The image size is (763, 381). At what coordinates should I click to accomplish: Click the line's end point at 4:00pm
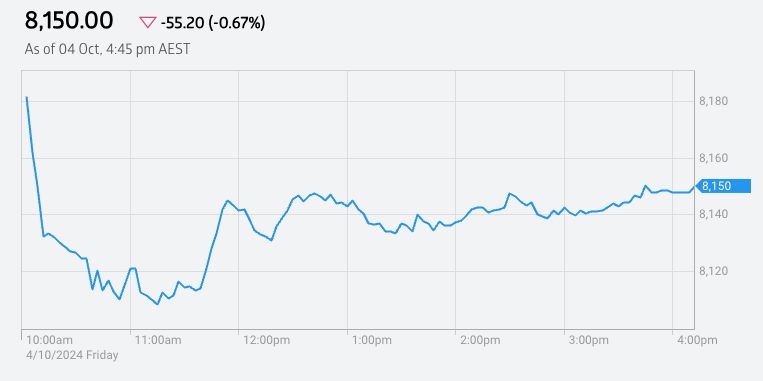coord(694,186)
